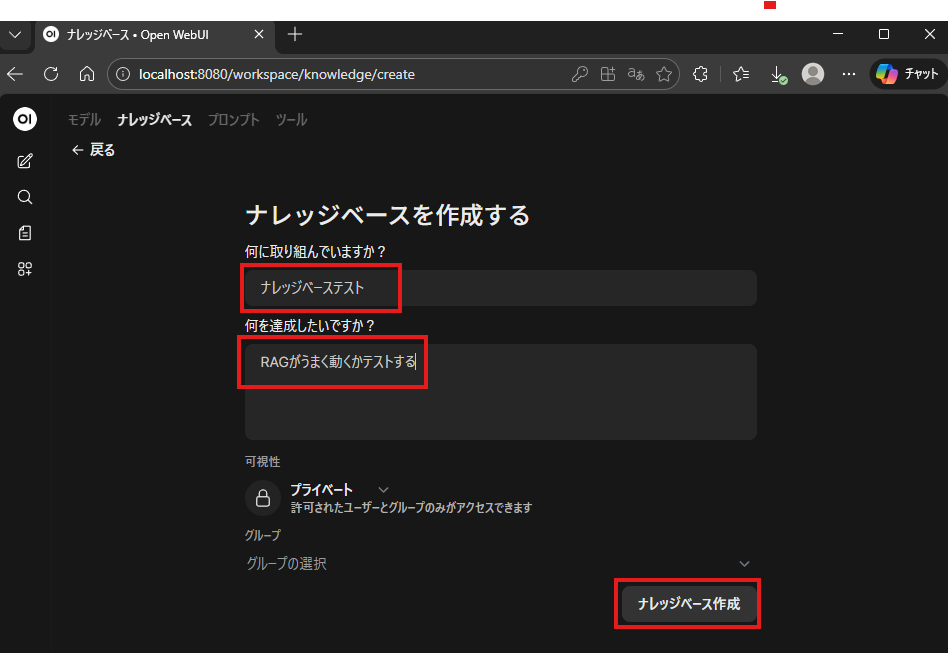Open search from the sidebar magnifier icon

click(25, 197)
